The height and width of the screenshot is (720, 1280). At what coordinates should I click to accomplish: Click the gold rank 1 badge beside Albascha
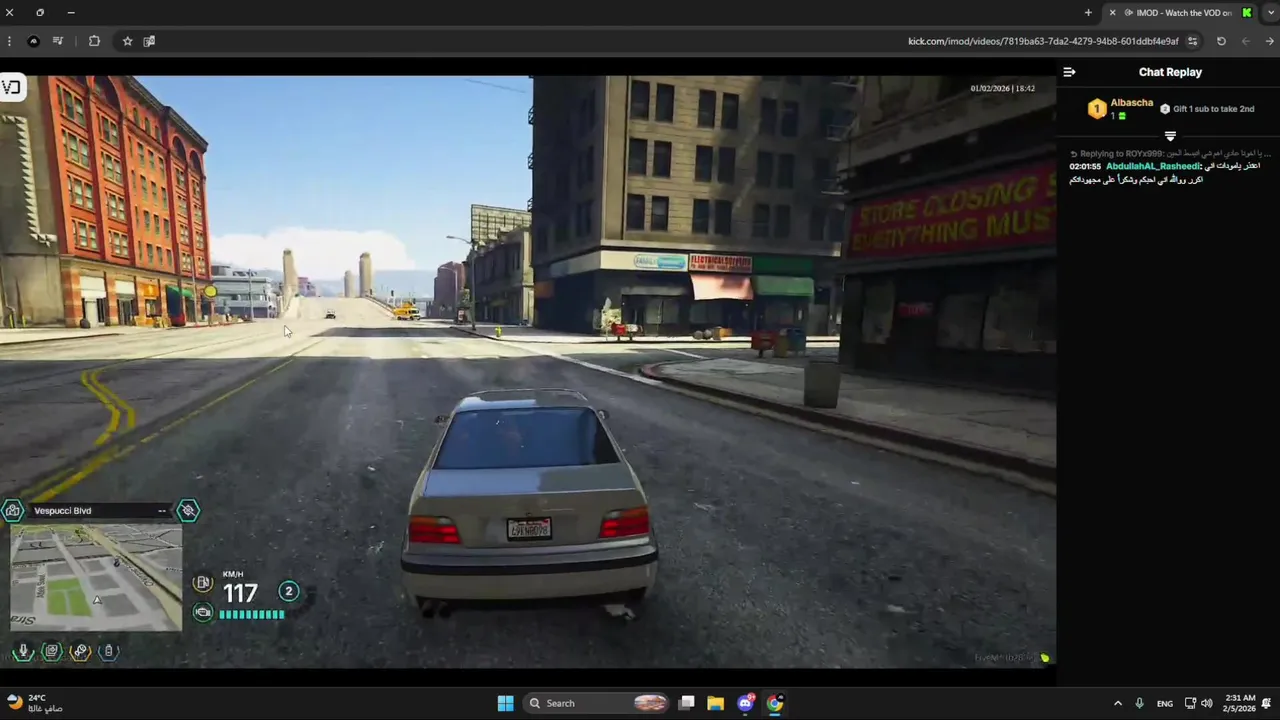point(1097,109)
